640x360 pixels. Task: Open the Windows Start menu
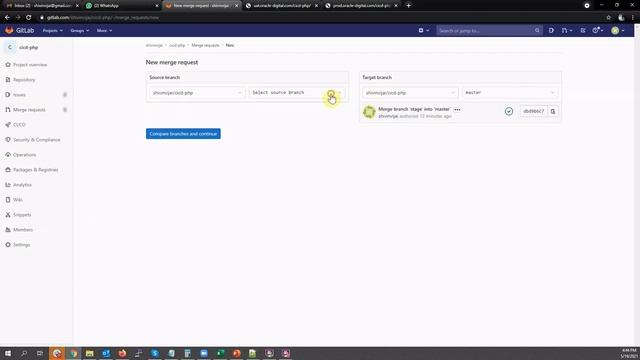(8, 353)
